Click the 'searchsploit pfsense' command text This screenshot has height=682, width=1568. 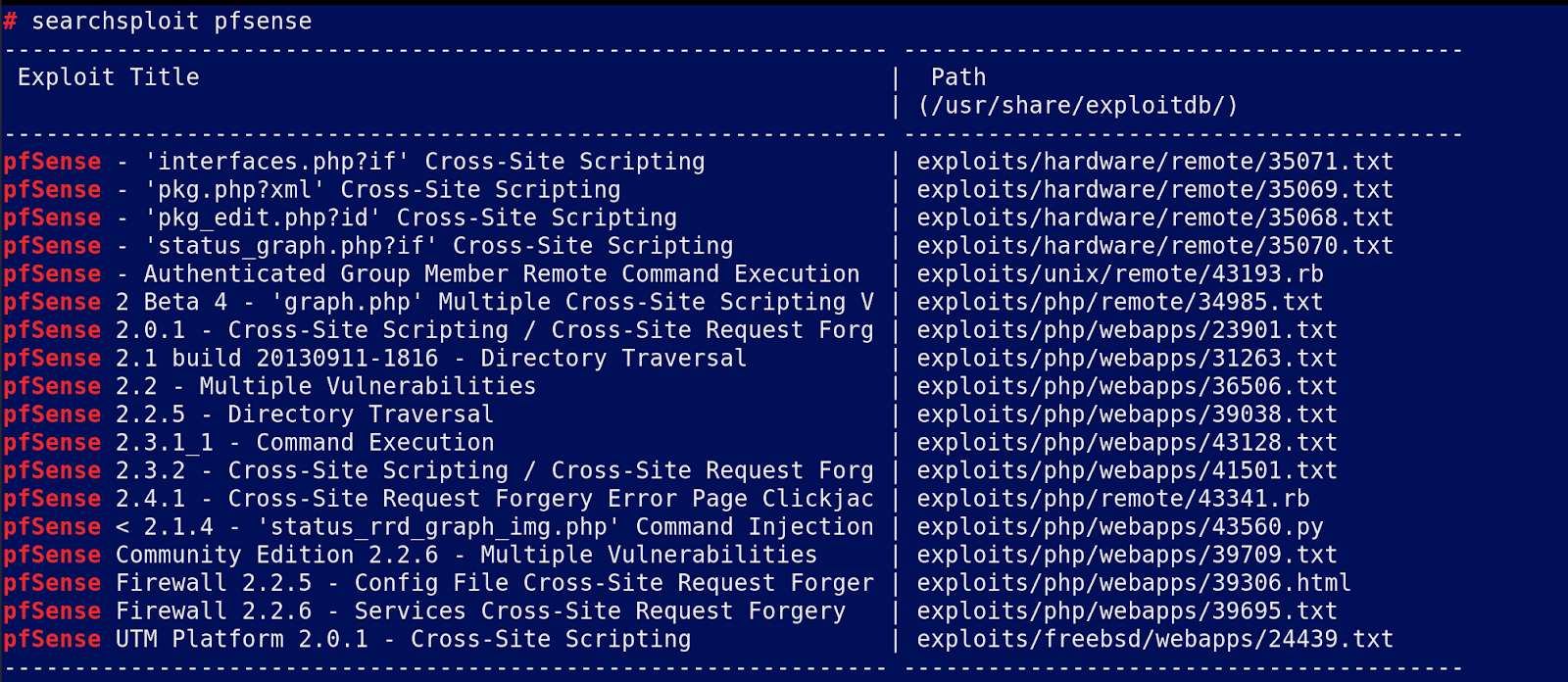click(x=171, y=21)
